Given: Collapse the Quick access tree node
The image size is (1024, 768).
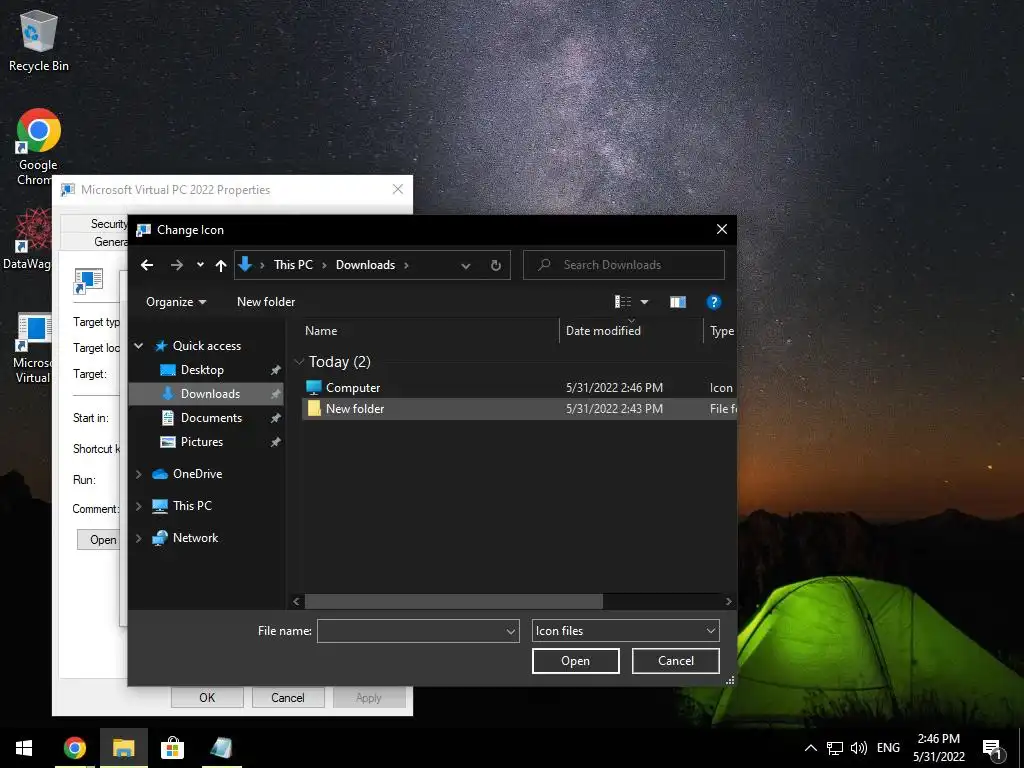Looking at the screenshot, I should click(x=138, y=346).
